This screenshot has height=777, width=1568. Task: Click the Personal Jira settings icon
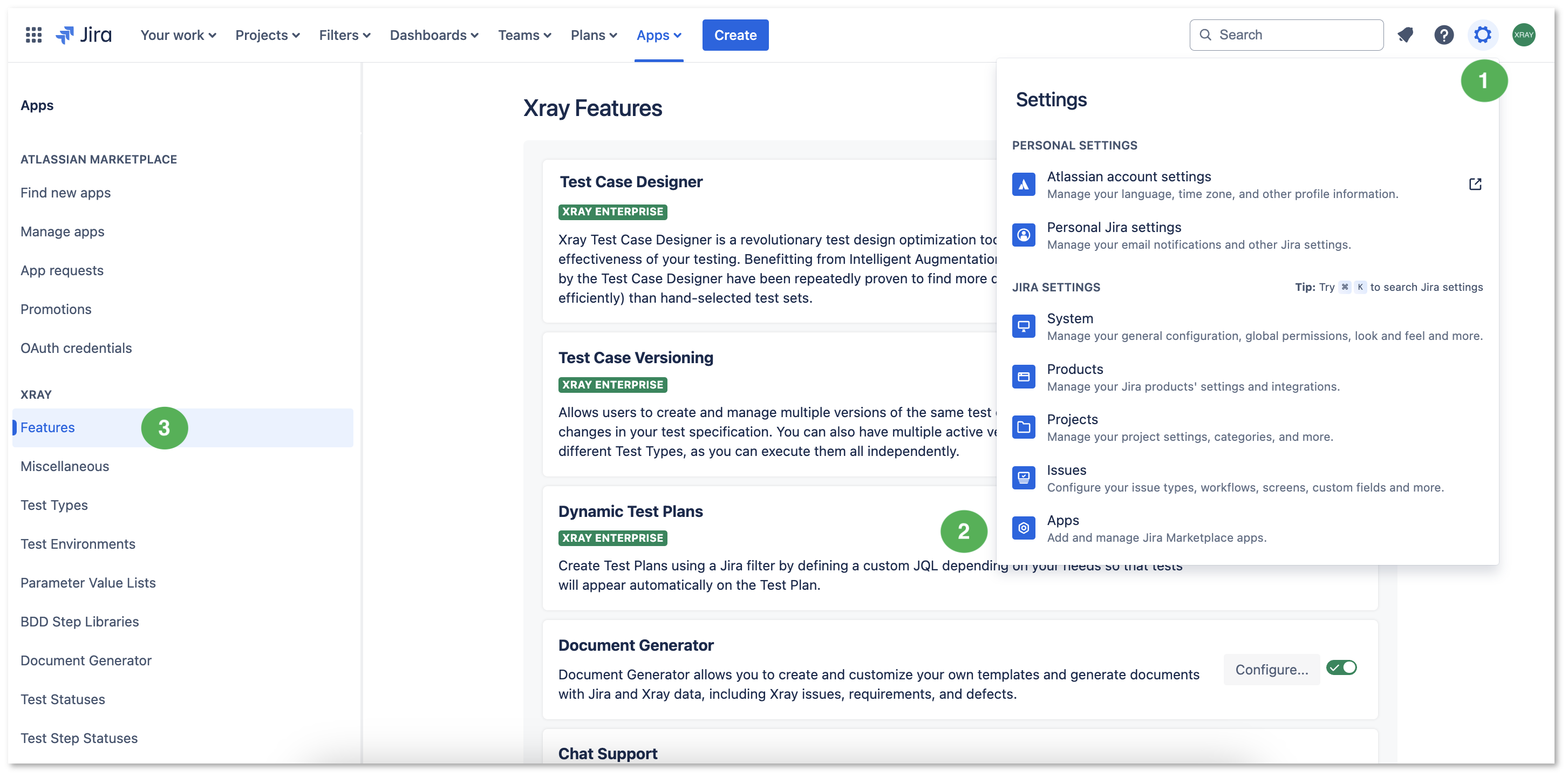pyautogui.click(x=1023, y=235)
